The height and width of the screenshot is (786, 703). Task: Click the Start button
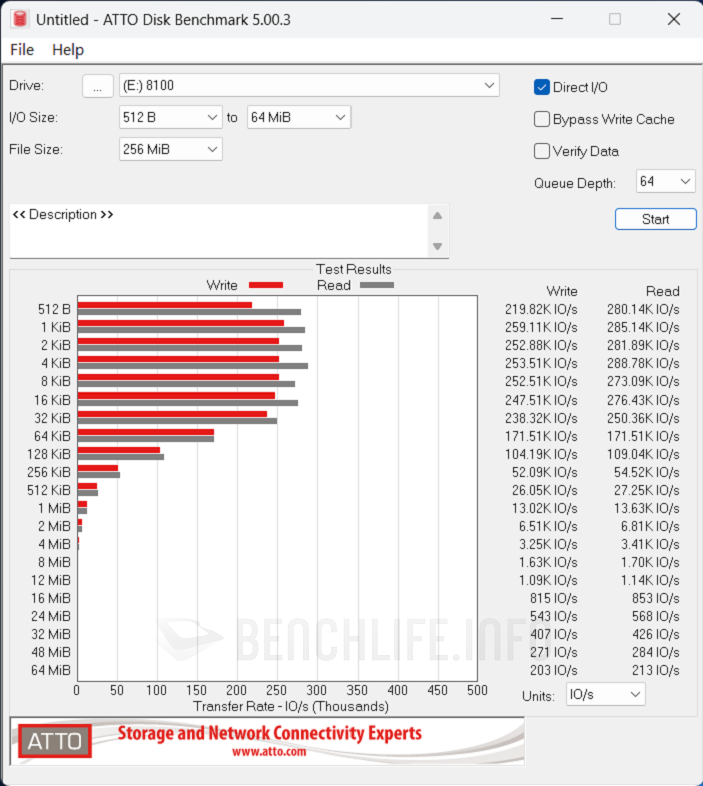tap(655, 219)
